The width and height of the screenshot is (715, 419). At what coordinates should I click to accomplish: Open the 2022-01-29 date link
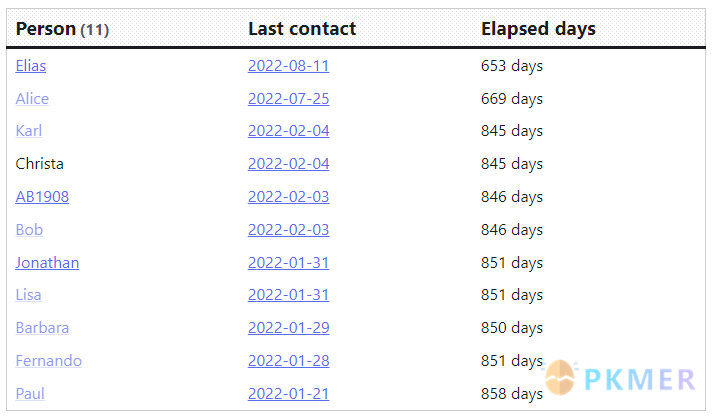point(289,328)
